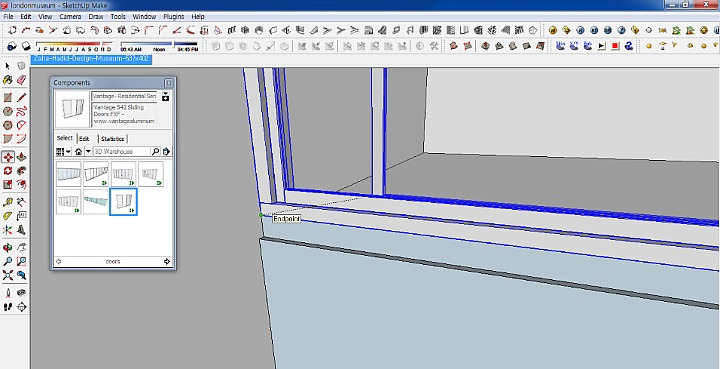This screenshot has width=720, height=369.
Task: Activate the Walk footprints tool
Action: click(x=8, y=307)
